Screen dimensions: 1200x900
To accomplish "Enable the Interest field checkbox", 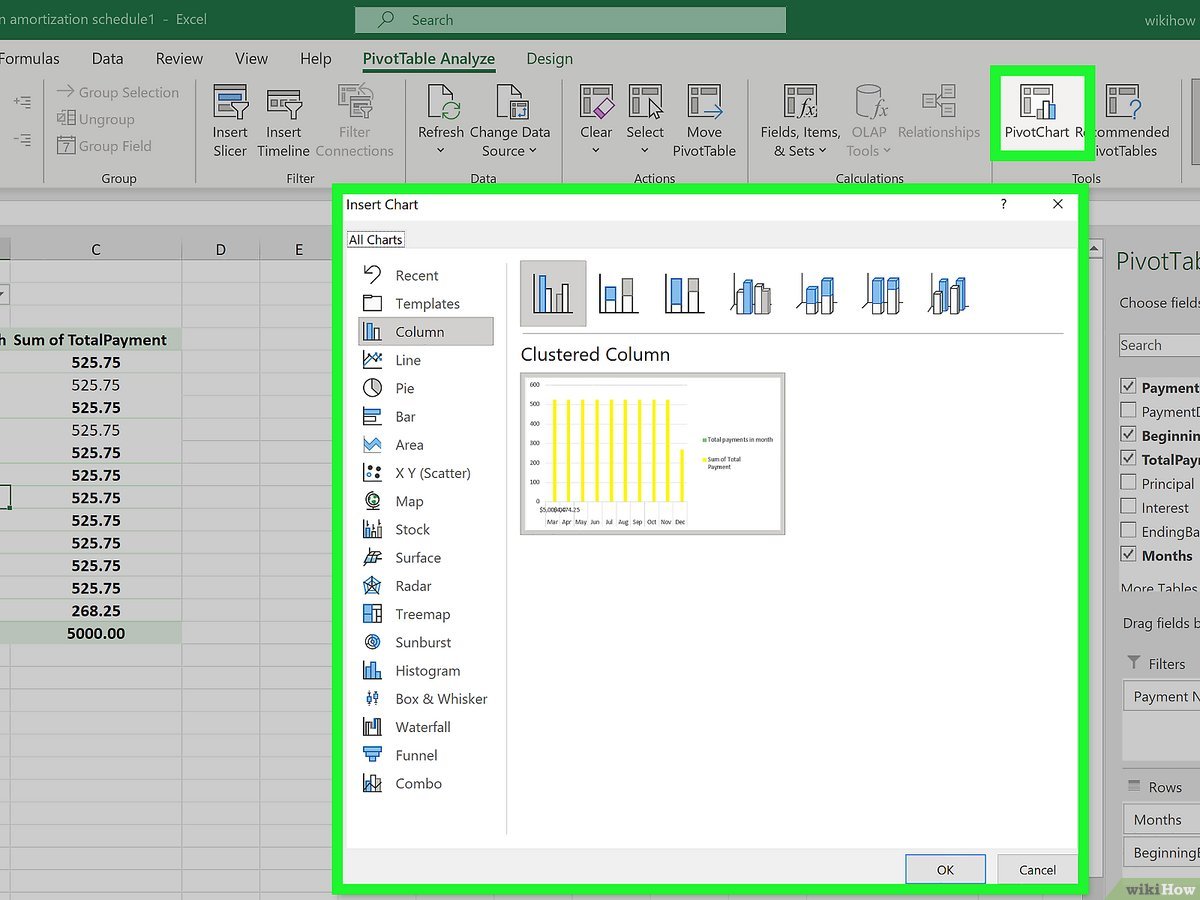I will (1129, 507).
